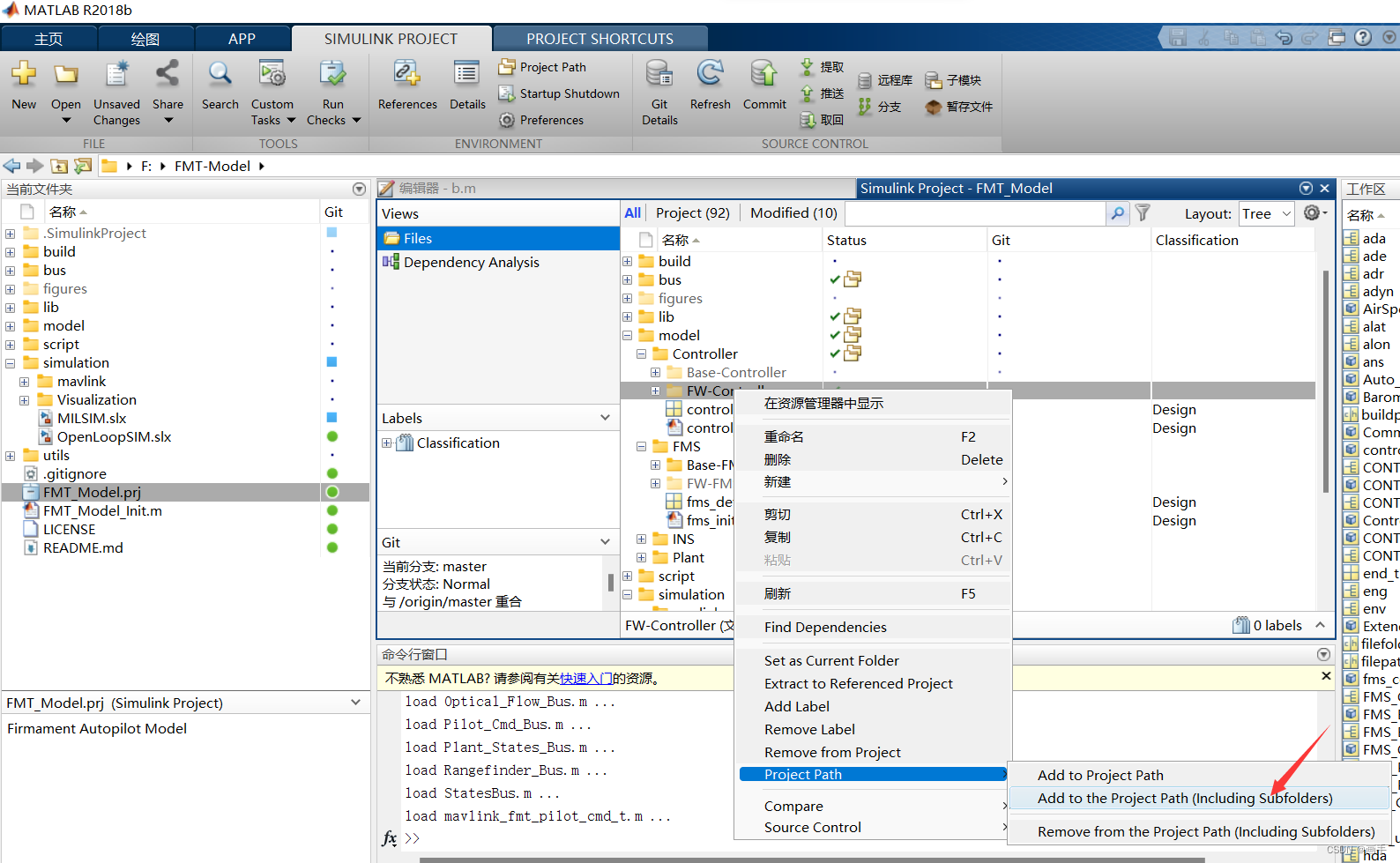This screenshot has height=863, width=1400.
Task: Select README.md file
Action: tap(83, 547)
